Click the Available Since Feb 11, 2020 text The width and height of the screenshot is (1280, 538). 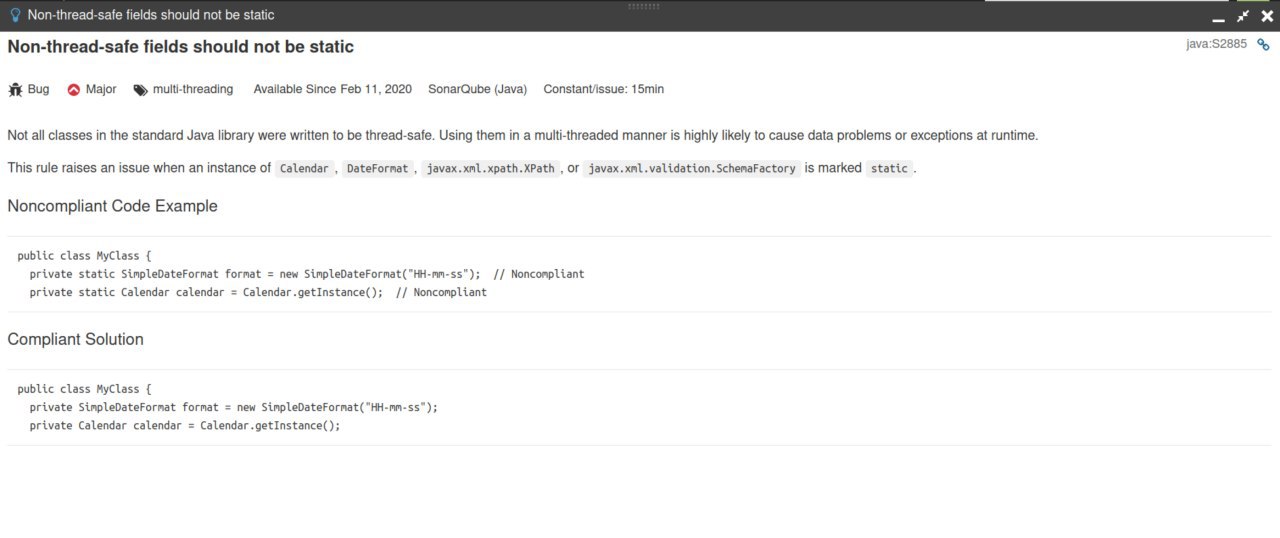332,89
